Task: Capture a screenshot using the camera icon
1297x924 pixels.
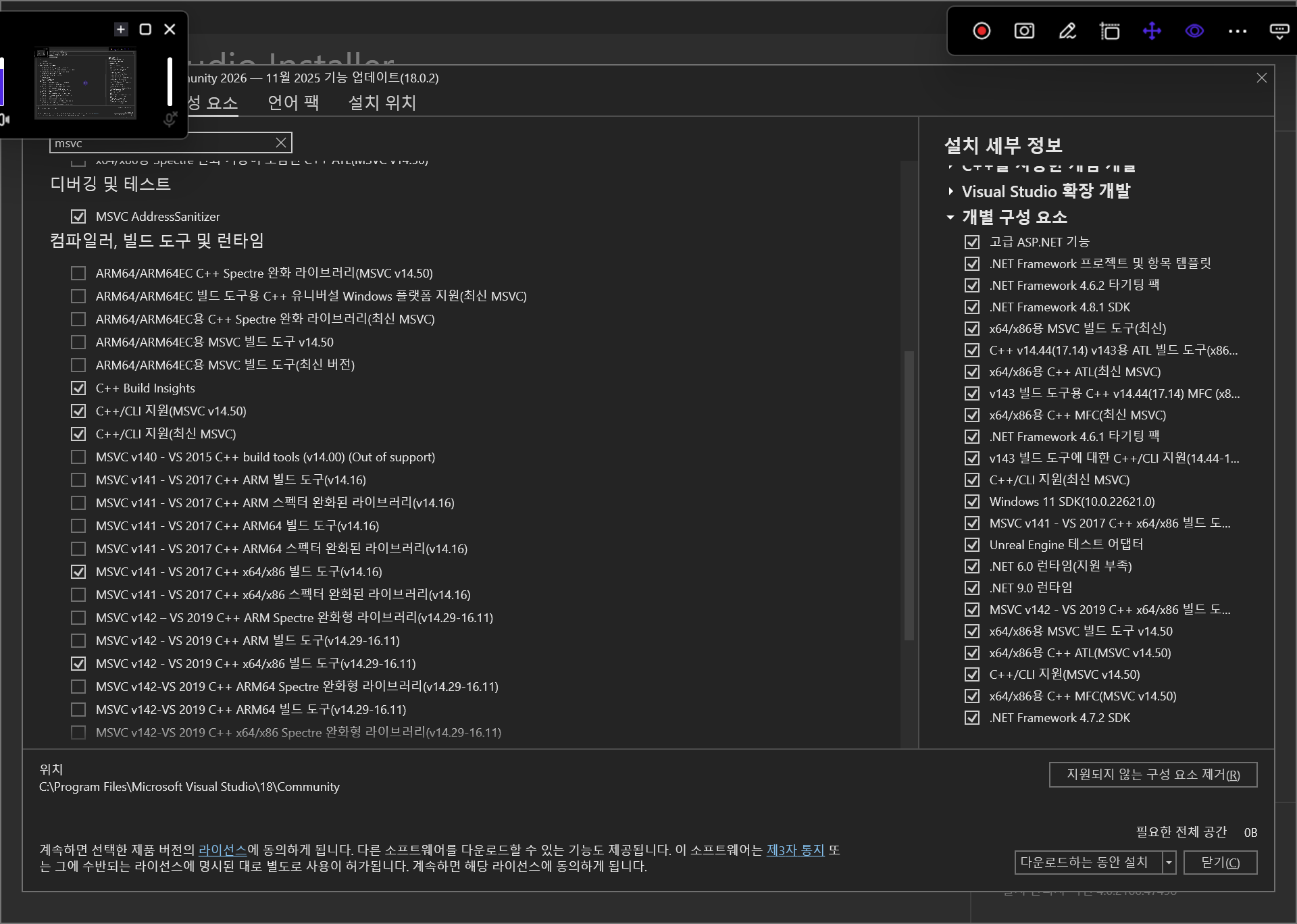Action: [x=1023, y=31]
